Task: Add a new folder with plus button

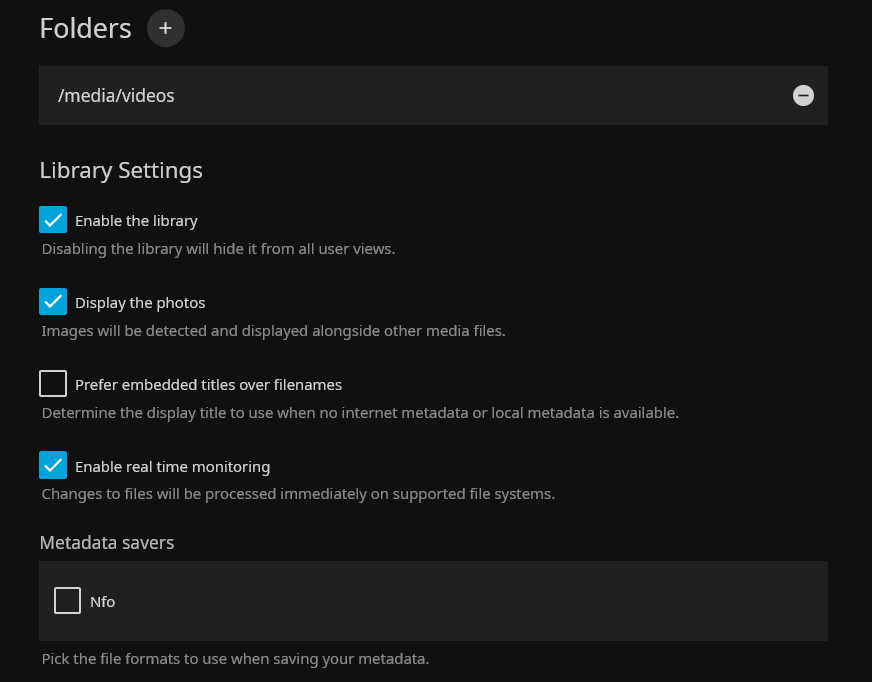Action: pyautogui.click(x=166, y=28)
